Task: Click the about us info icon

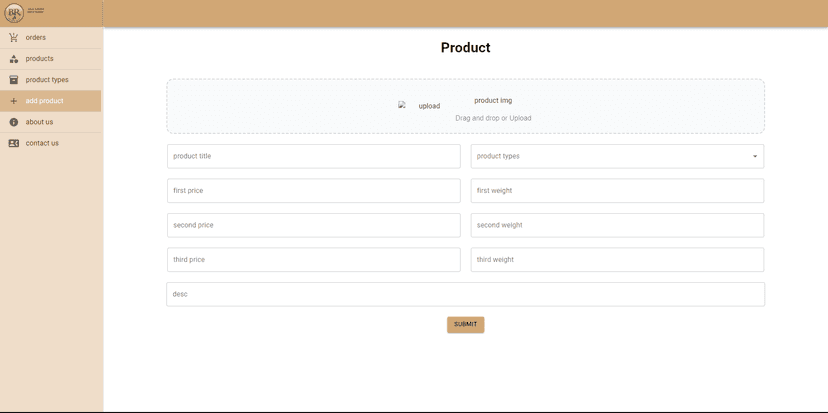Action: pyautogui.click(x=14, y=122)
